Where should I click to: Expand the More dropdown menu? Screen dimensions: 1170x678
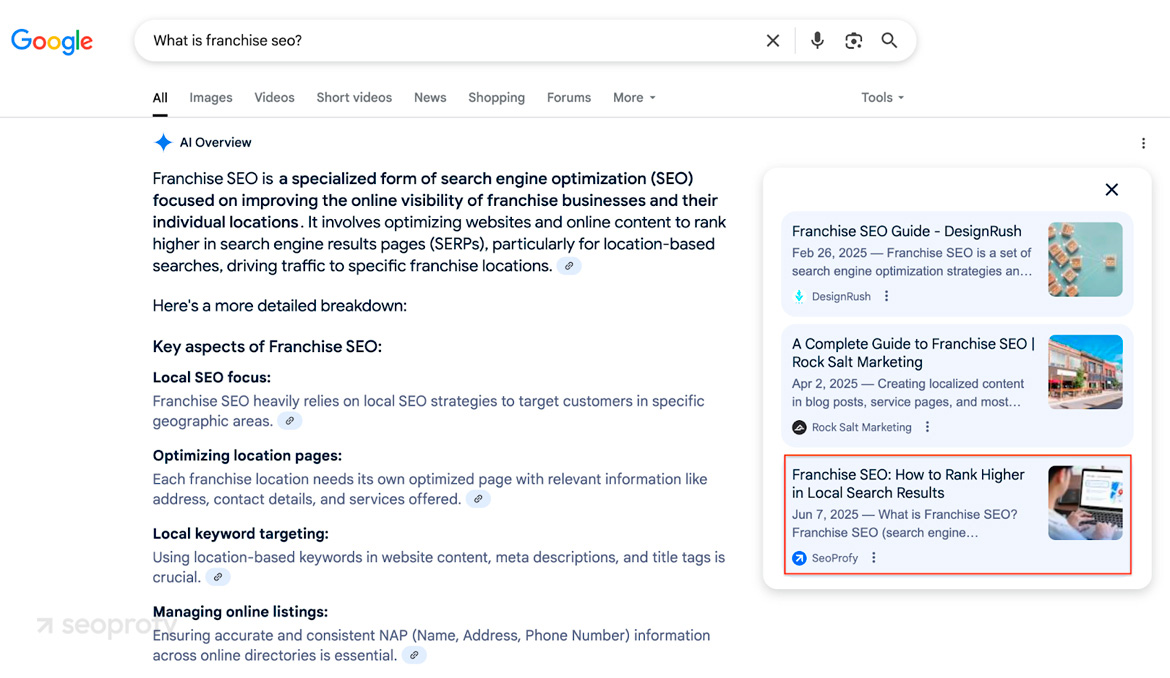pos(634,98)
